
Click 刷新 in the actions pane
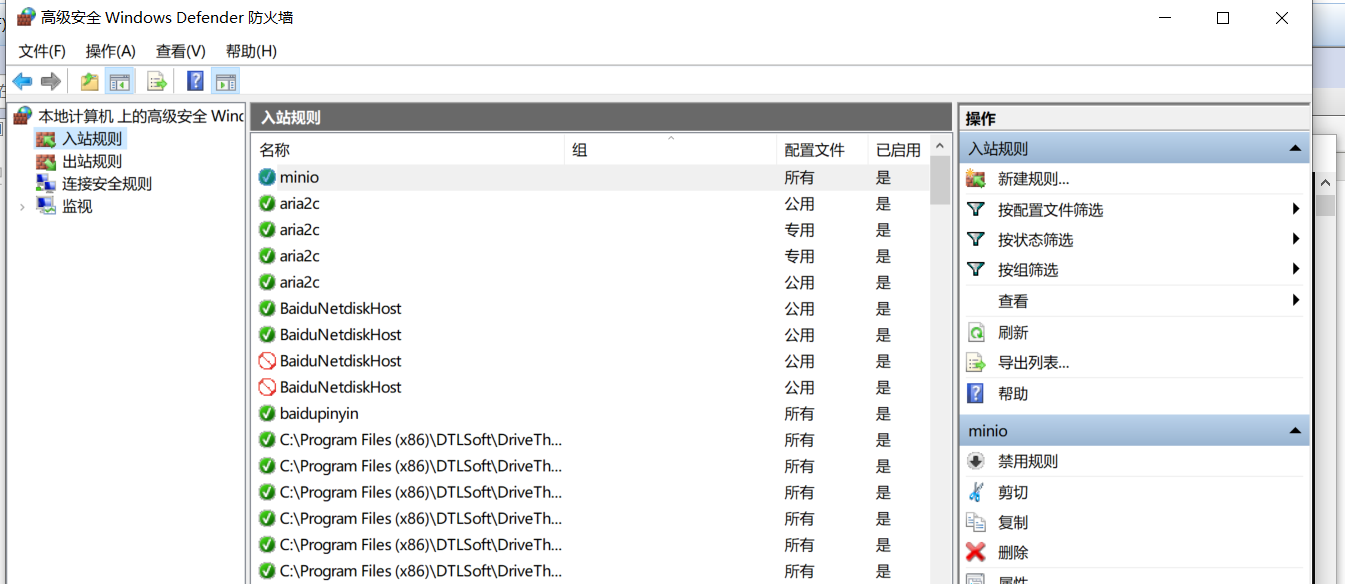pyautogui.click(x=1013, y=332)
